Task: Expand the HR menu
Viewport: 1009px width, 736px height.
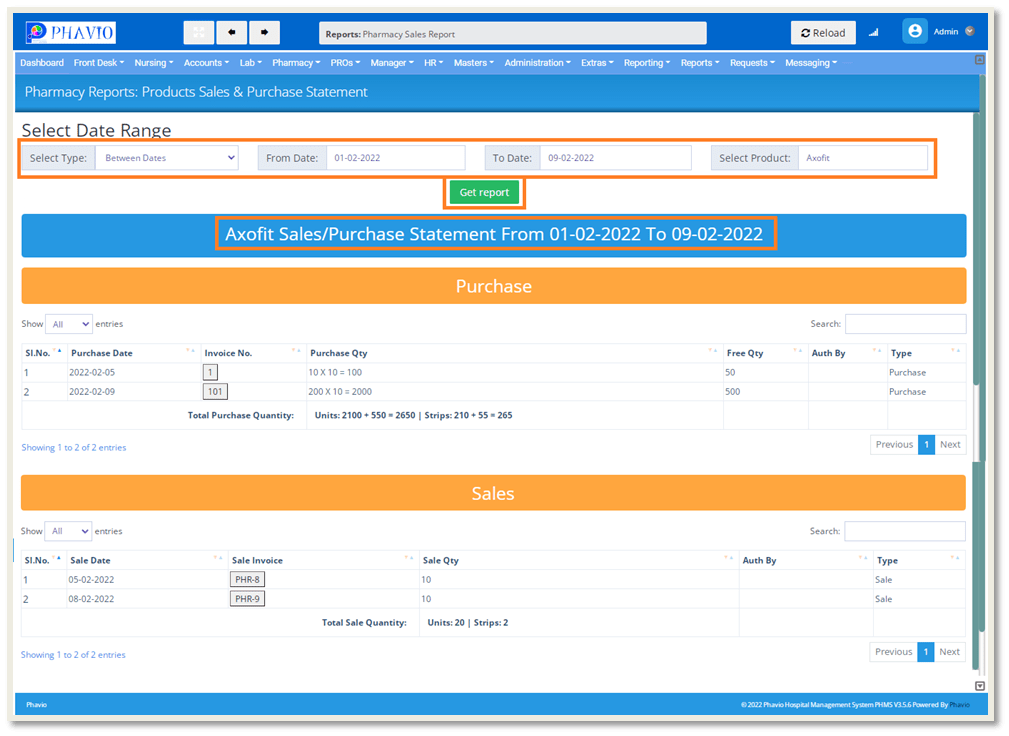Action: point(433,62)
